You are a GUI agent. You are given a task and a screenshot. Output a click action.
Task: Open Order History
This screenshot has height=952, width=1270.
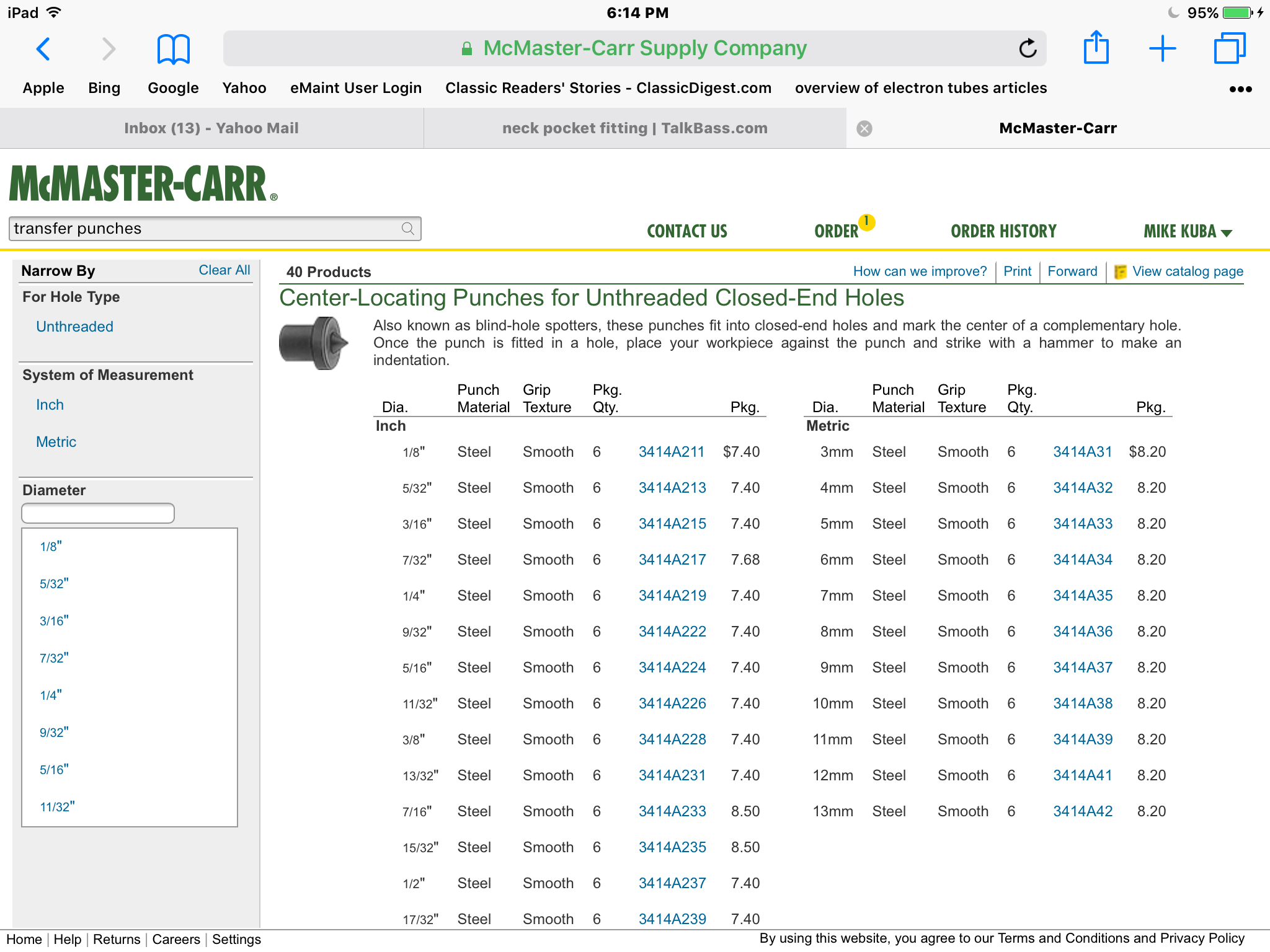1003,232
